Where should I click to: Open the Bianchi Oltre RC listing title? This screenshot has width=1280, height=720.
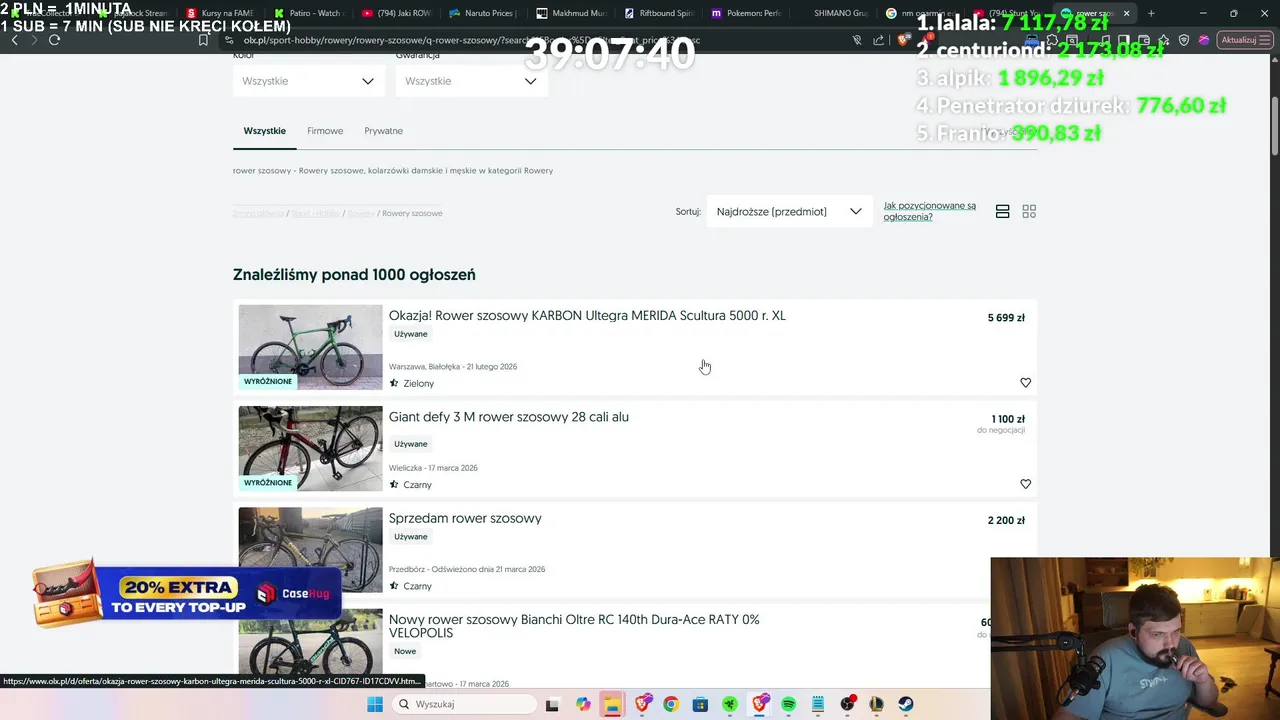point(574,626)
